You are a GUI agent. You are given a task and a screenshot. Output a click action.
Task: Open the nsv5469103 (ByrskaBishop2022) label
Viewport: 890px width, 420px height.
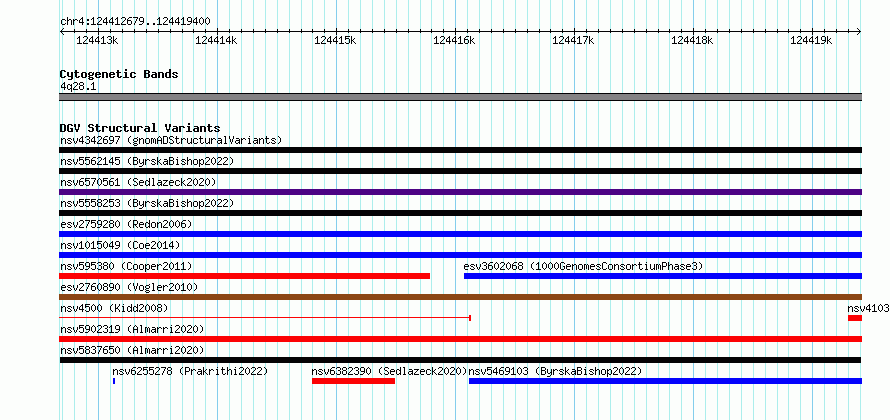555,371
